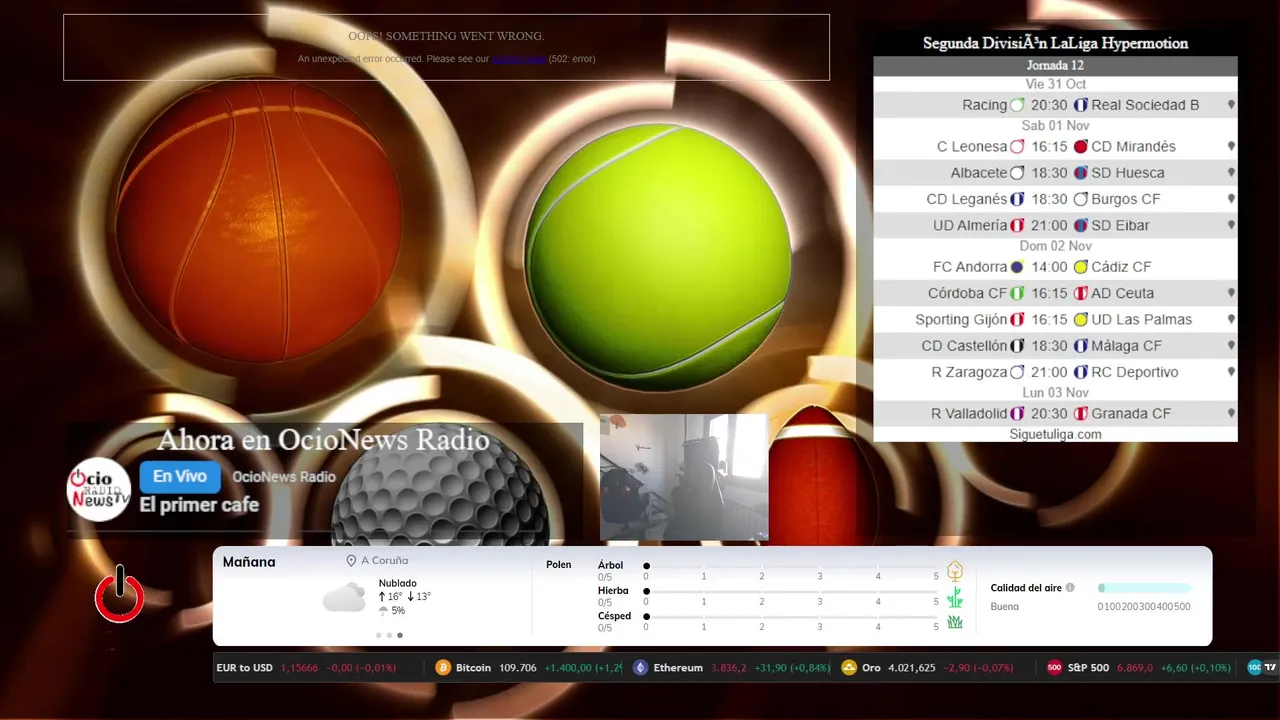This screenshot has height=720, width=1280.
Task: Click the cloudy weather icon
Action: pos(344,597)
